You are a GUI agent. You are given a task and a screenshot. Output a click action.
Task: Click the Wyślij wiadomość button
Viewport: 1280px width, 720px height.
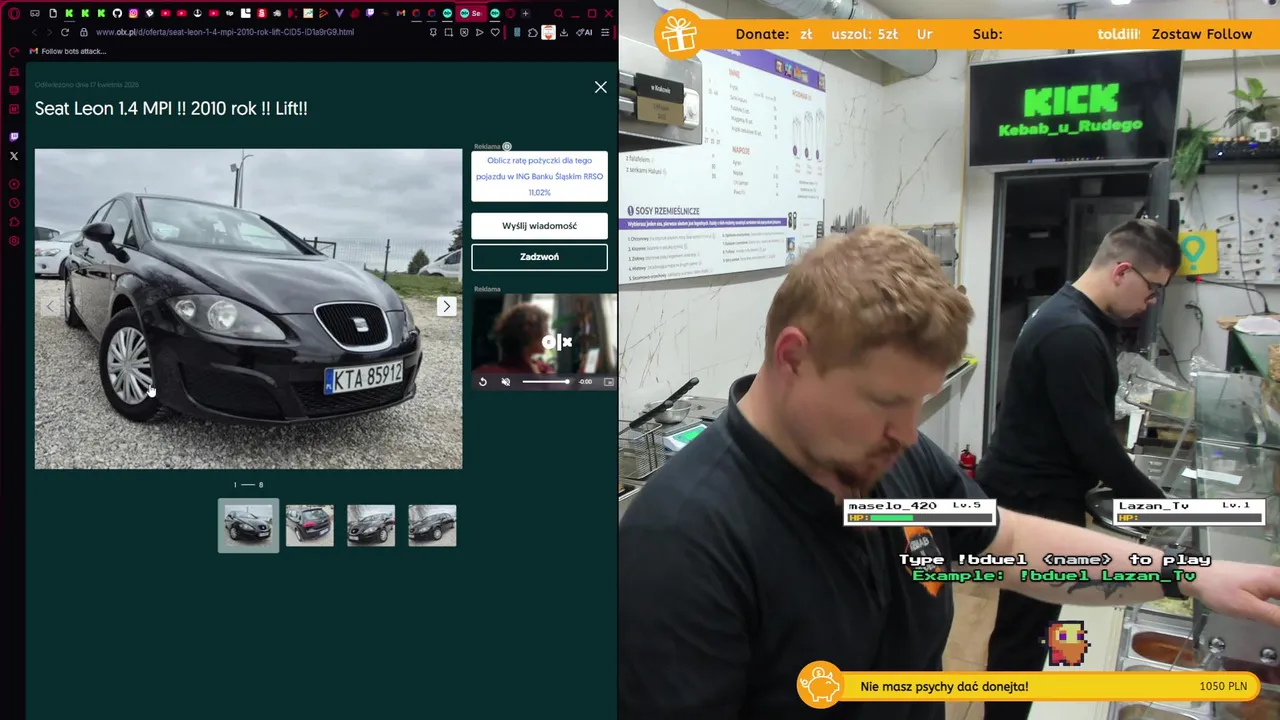[539, 226]
